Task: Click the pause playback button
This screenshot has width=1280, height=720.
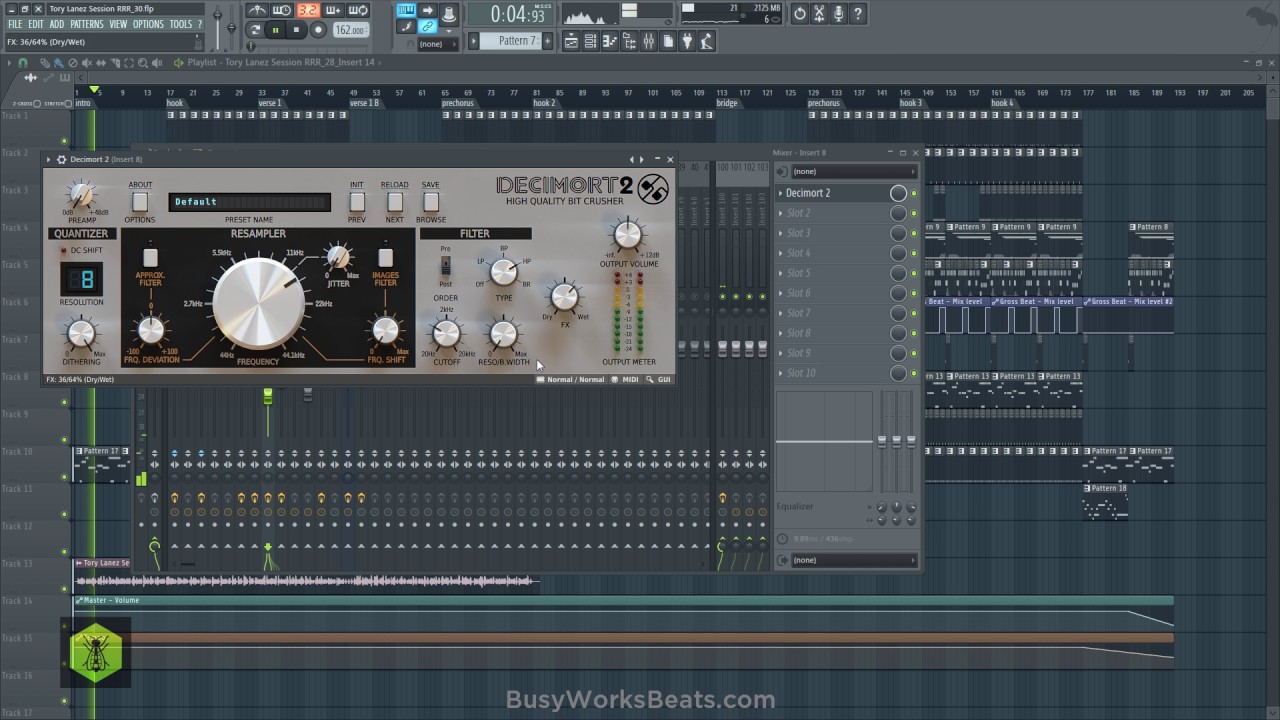Action: (275, 30)
